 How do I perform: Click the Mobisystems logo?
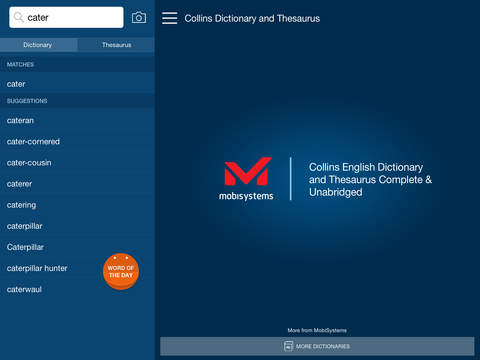[247, 179]
